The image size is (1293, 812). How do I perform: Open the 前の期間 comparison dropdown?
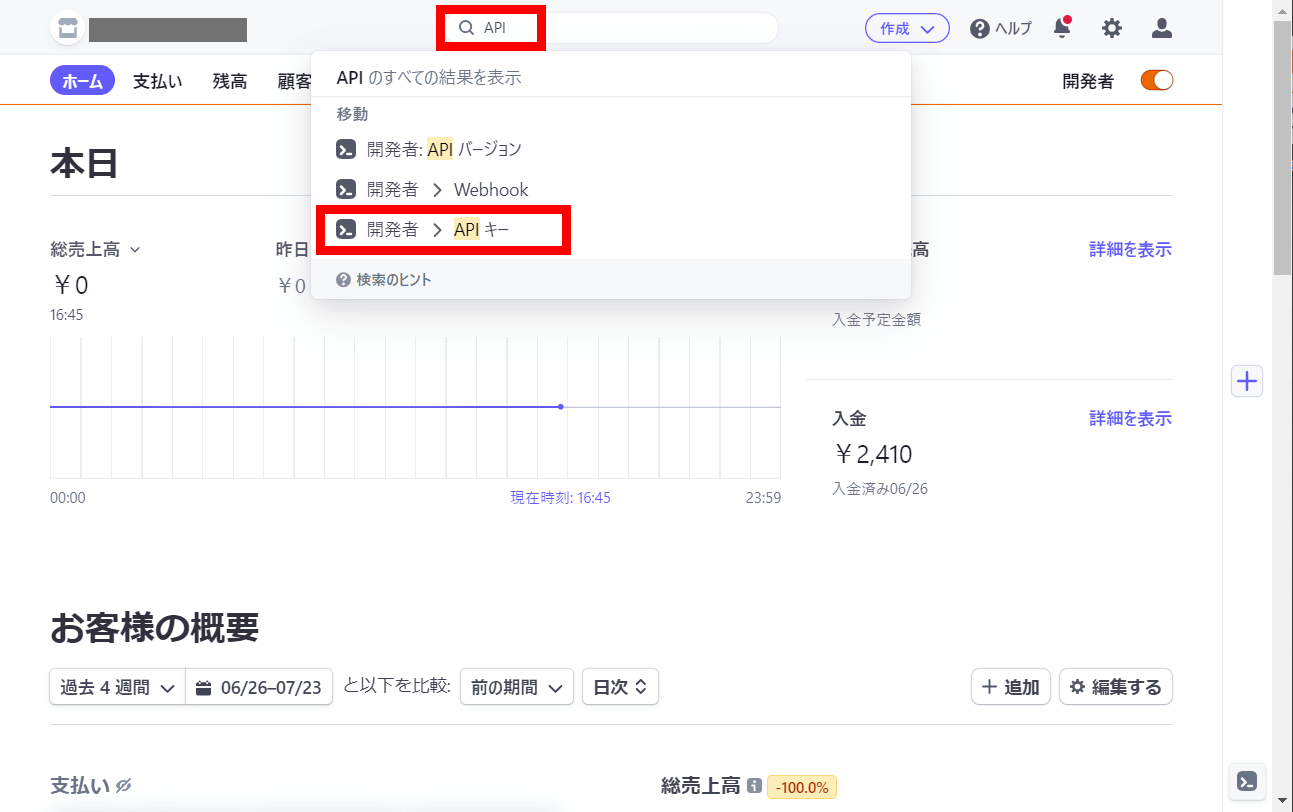pyautogui.click(x=517, y=687)
